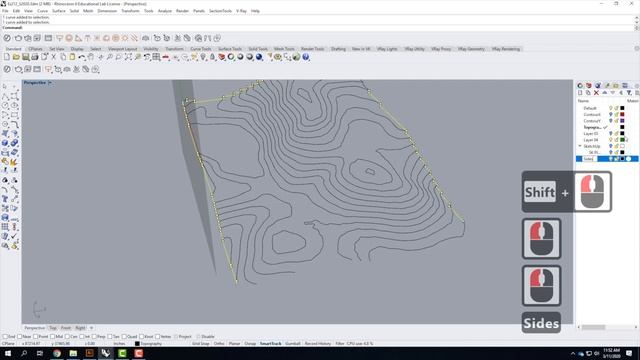Click the New file icon
Viewport: 640px width, 360px height.
[x=7, y=57]
